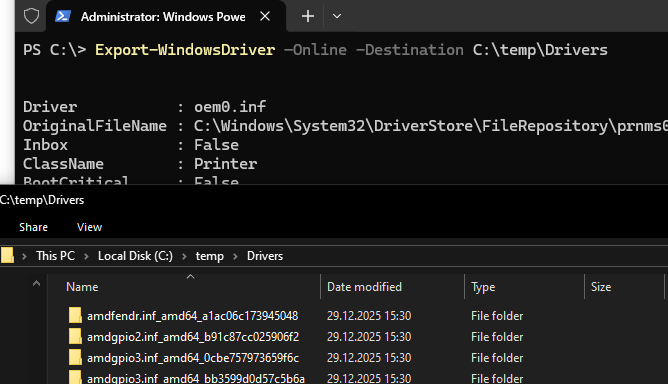Click the PowerShell icon on the terminal tab
Image resolution: width=668 pixels, height=384 pixels.
(x=63, y=16)
